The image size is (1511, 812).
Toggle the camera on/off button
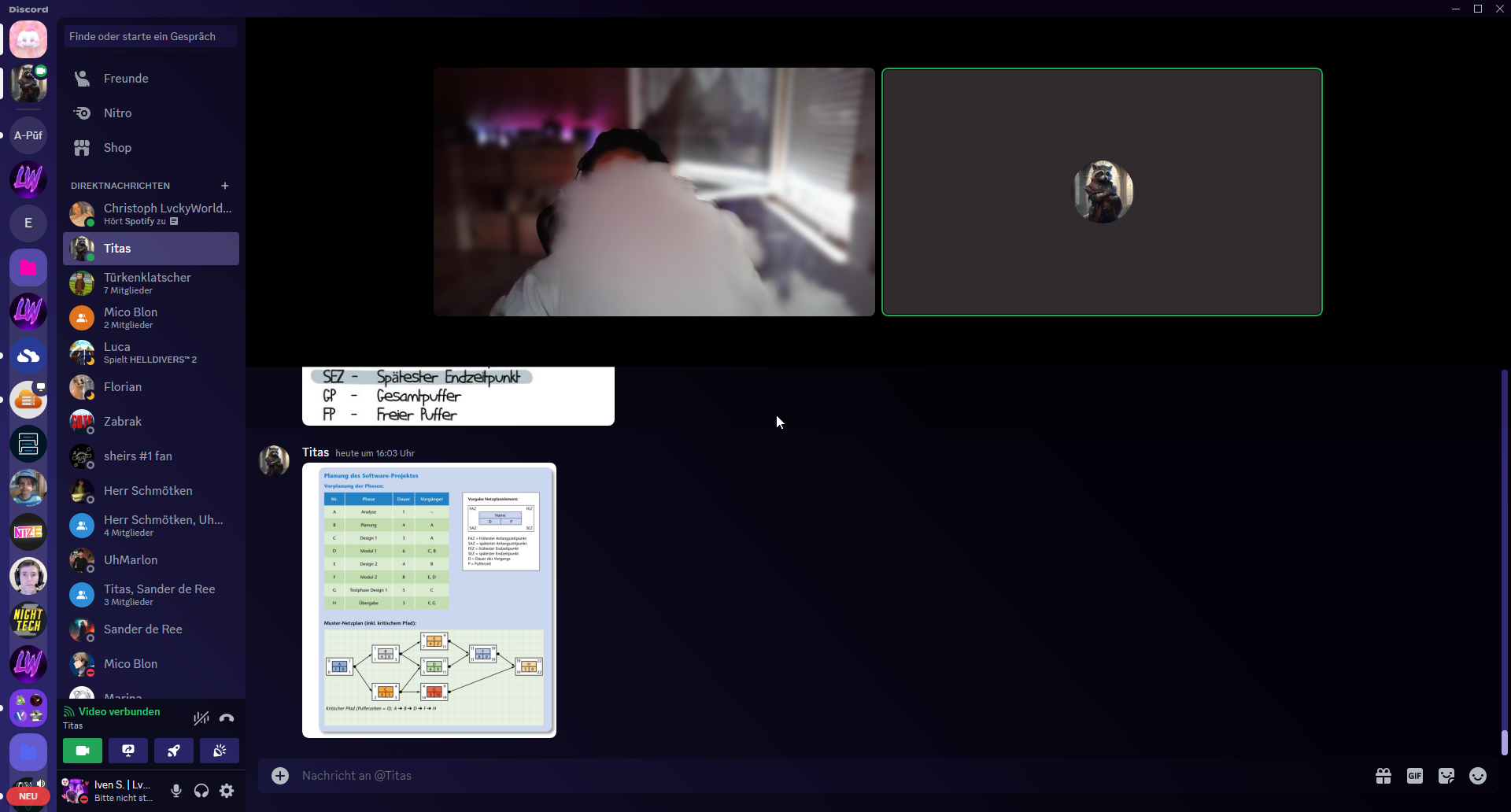(x=83, y=751)
